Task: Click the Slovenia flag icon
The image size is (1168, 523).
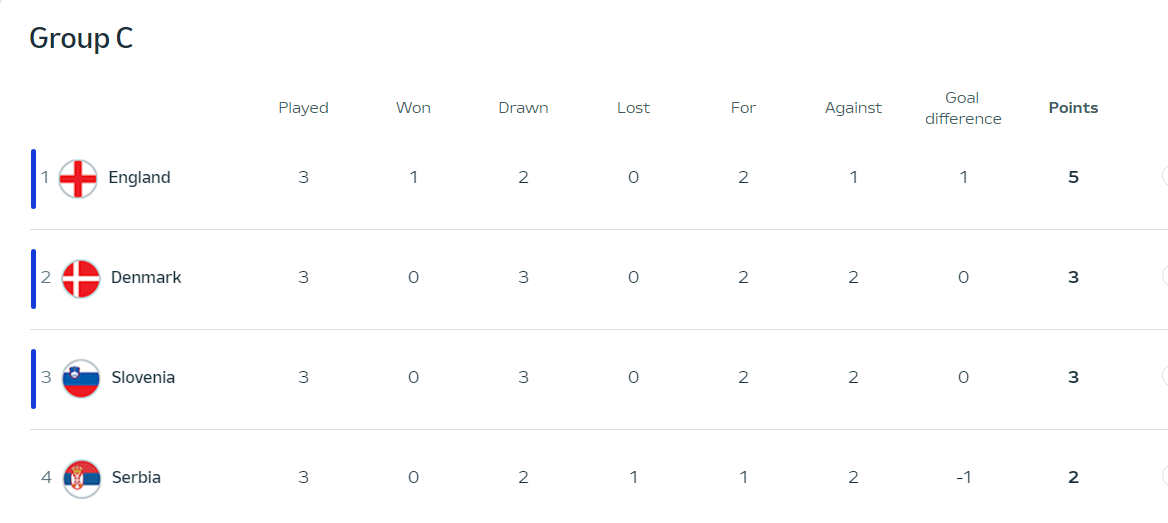Action: (x=81, y=378)
